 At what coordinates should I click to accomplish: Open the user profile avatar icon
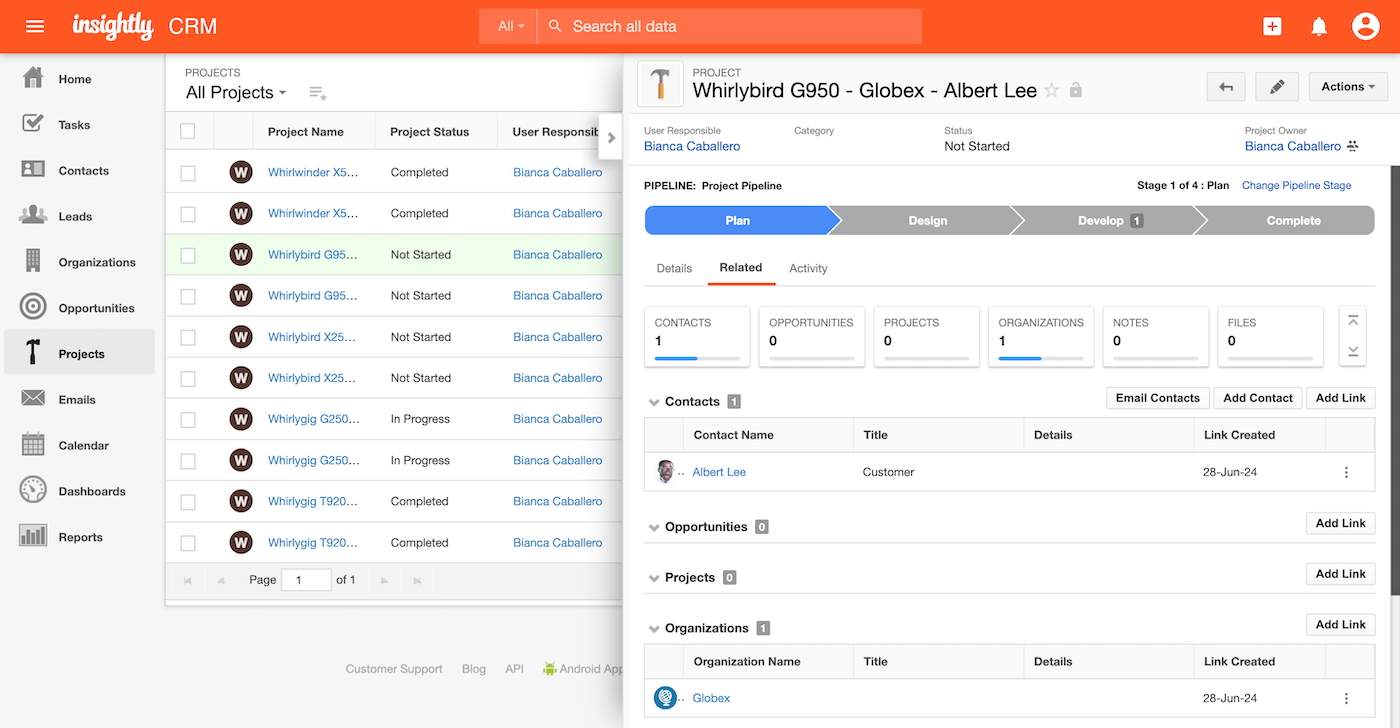coord(1365,27)
